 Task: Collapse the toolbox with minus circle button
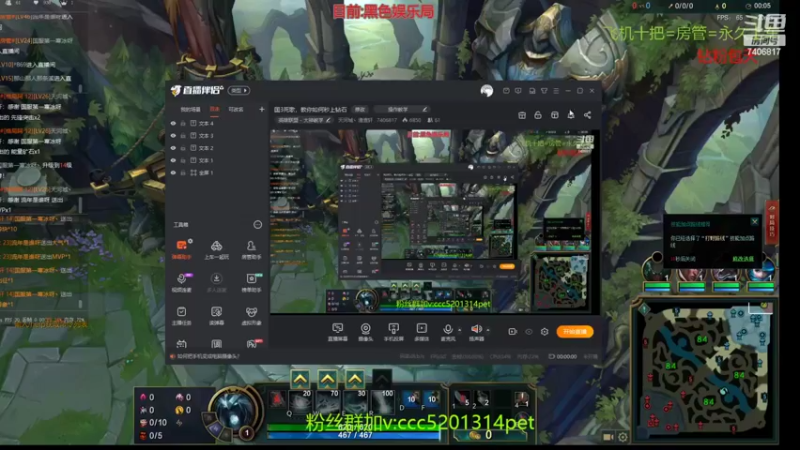point(258,224)
